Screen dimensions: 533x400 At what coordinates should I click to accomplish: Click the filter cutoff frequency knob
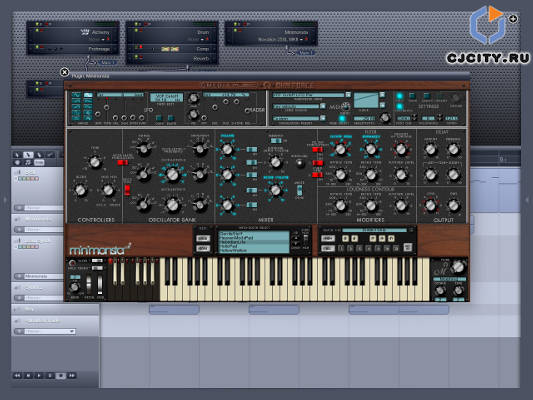point(340,149)
